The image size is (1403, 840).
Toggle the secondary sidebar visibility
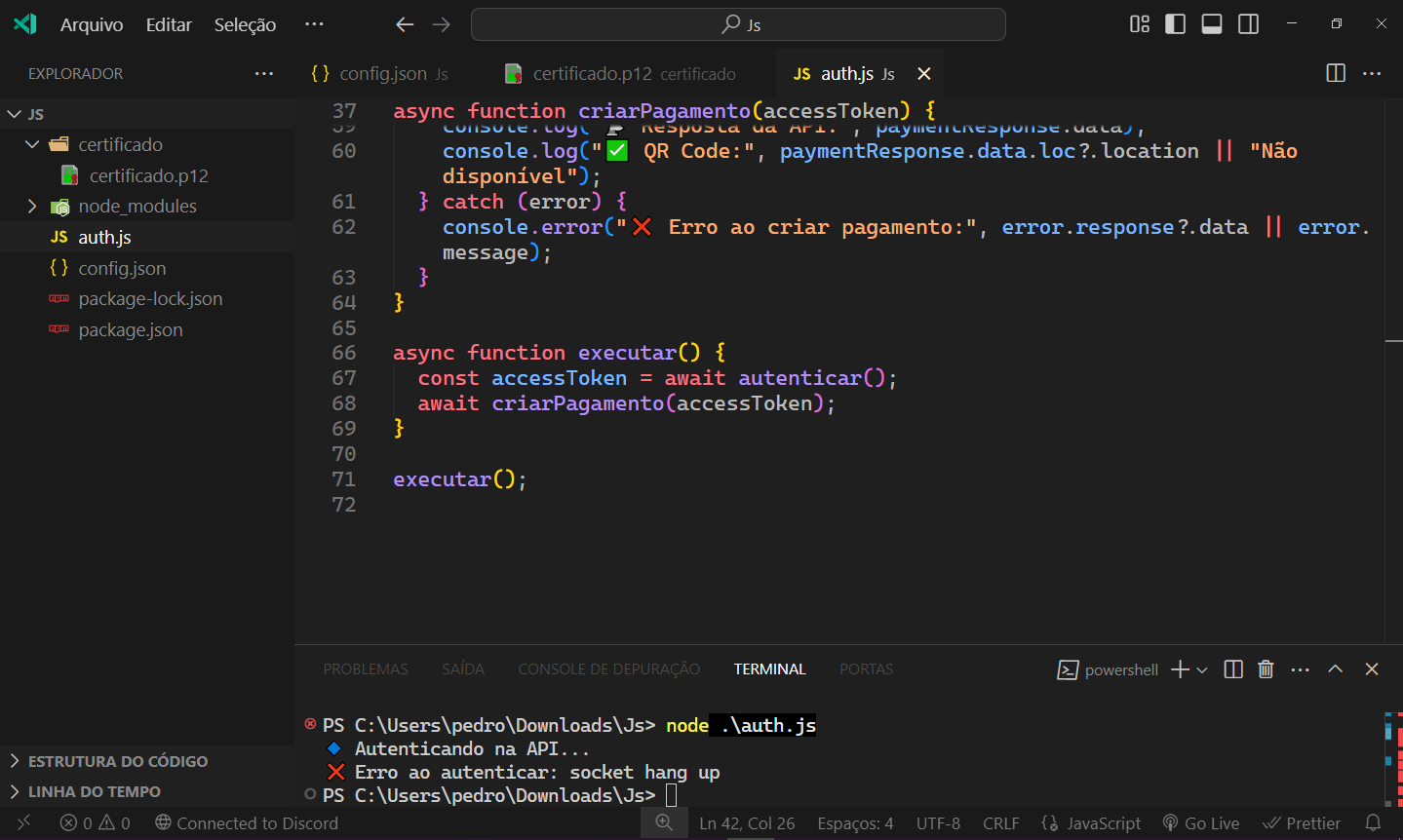pyautogui.click(x=1248, y=24)
